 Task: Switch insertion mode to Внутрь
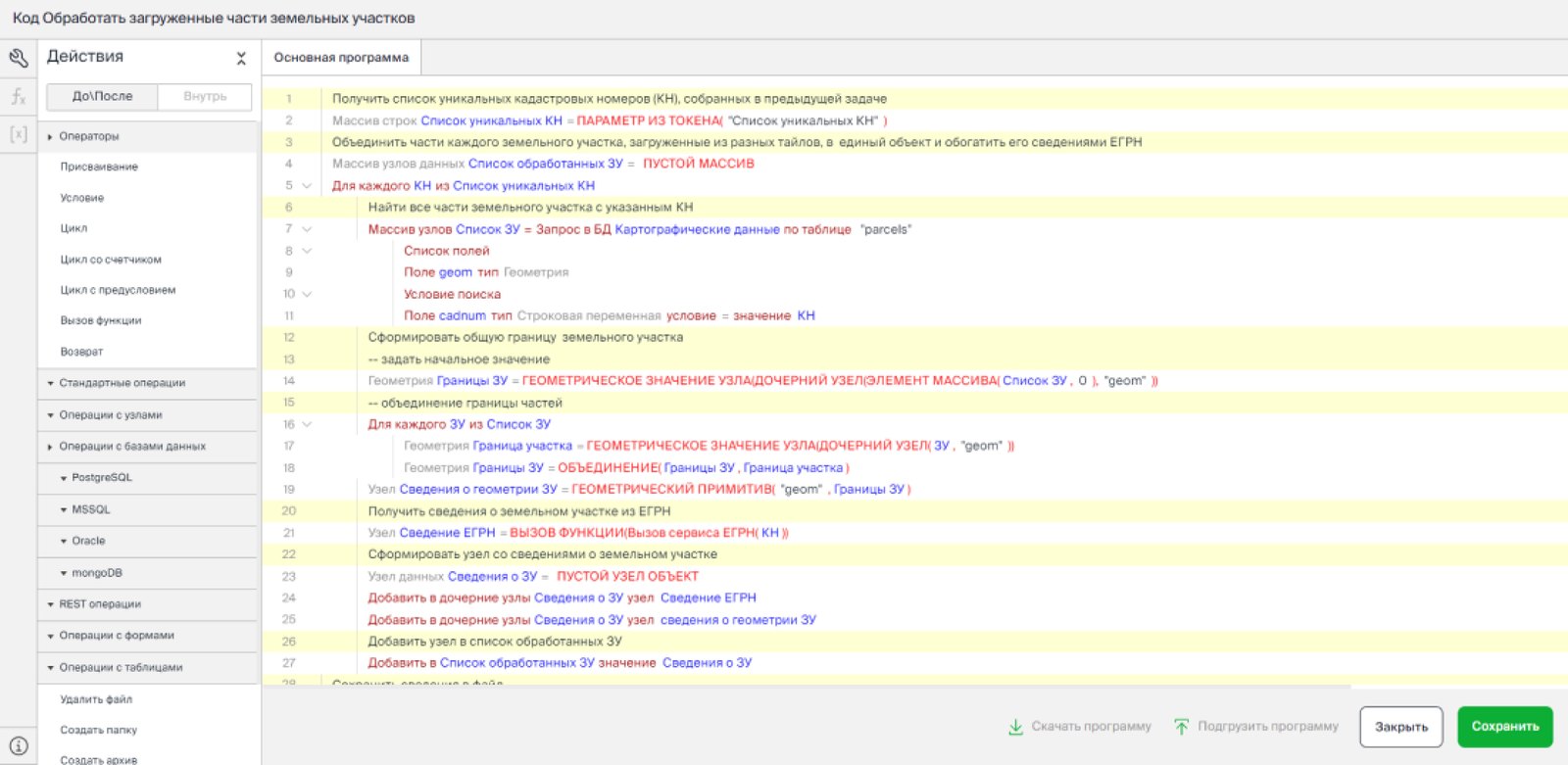205,96
